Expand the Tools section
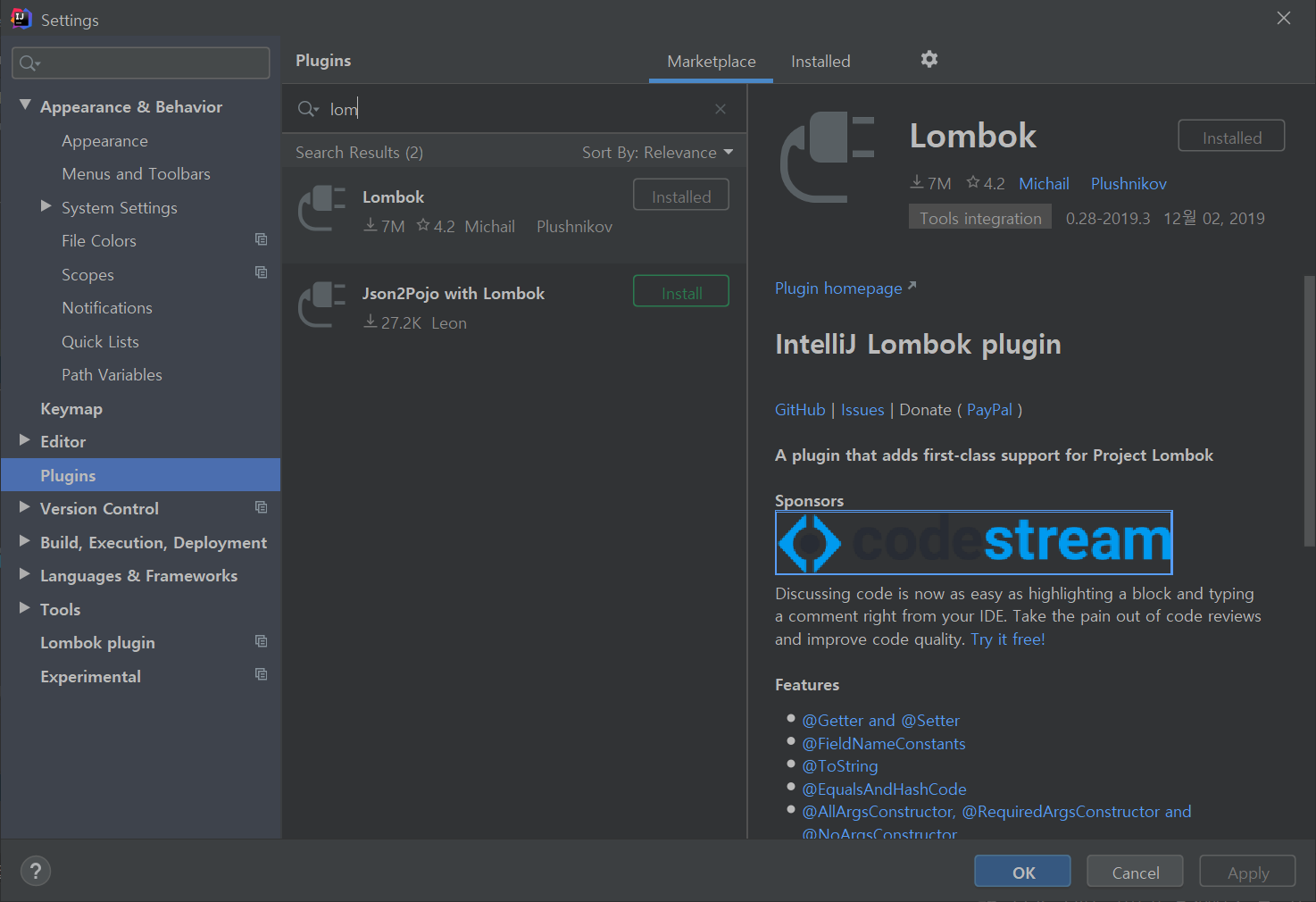 click(25, 608)
